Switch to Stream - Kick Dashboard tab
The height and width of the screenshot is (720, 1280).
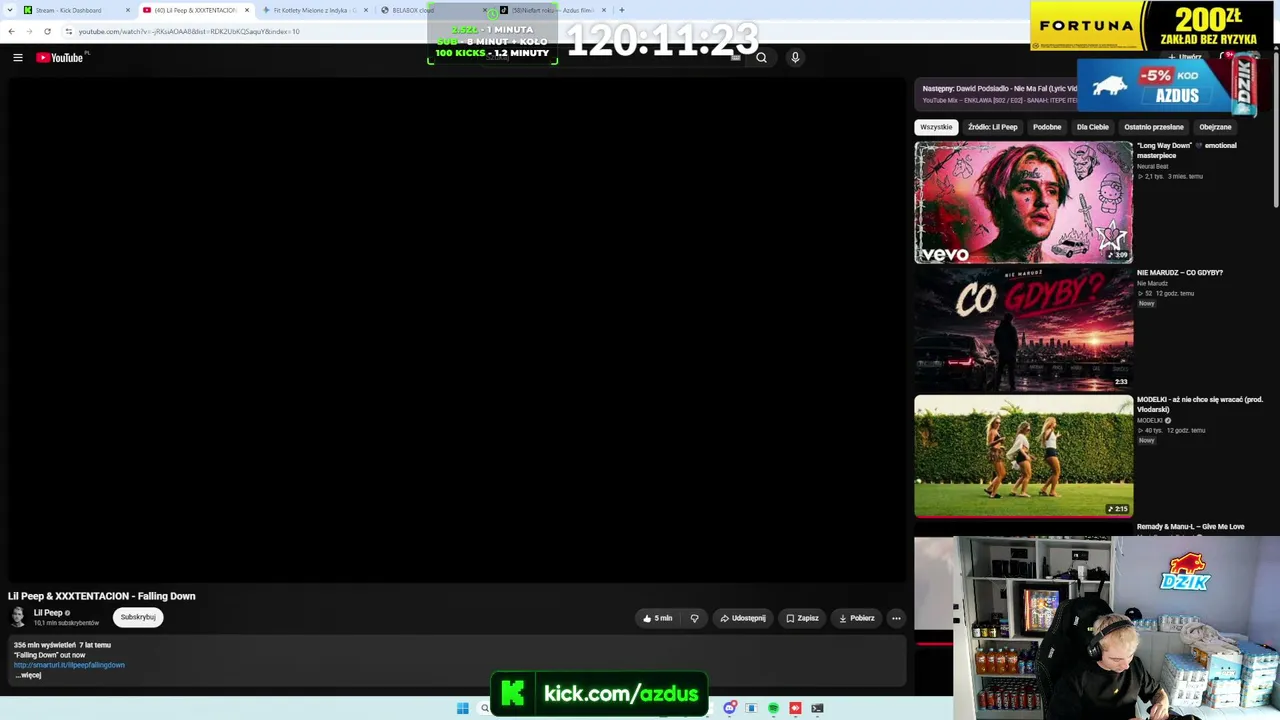[76, 10]
